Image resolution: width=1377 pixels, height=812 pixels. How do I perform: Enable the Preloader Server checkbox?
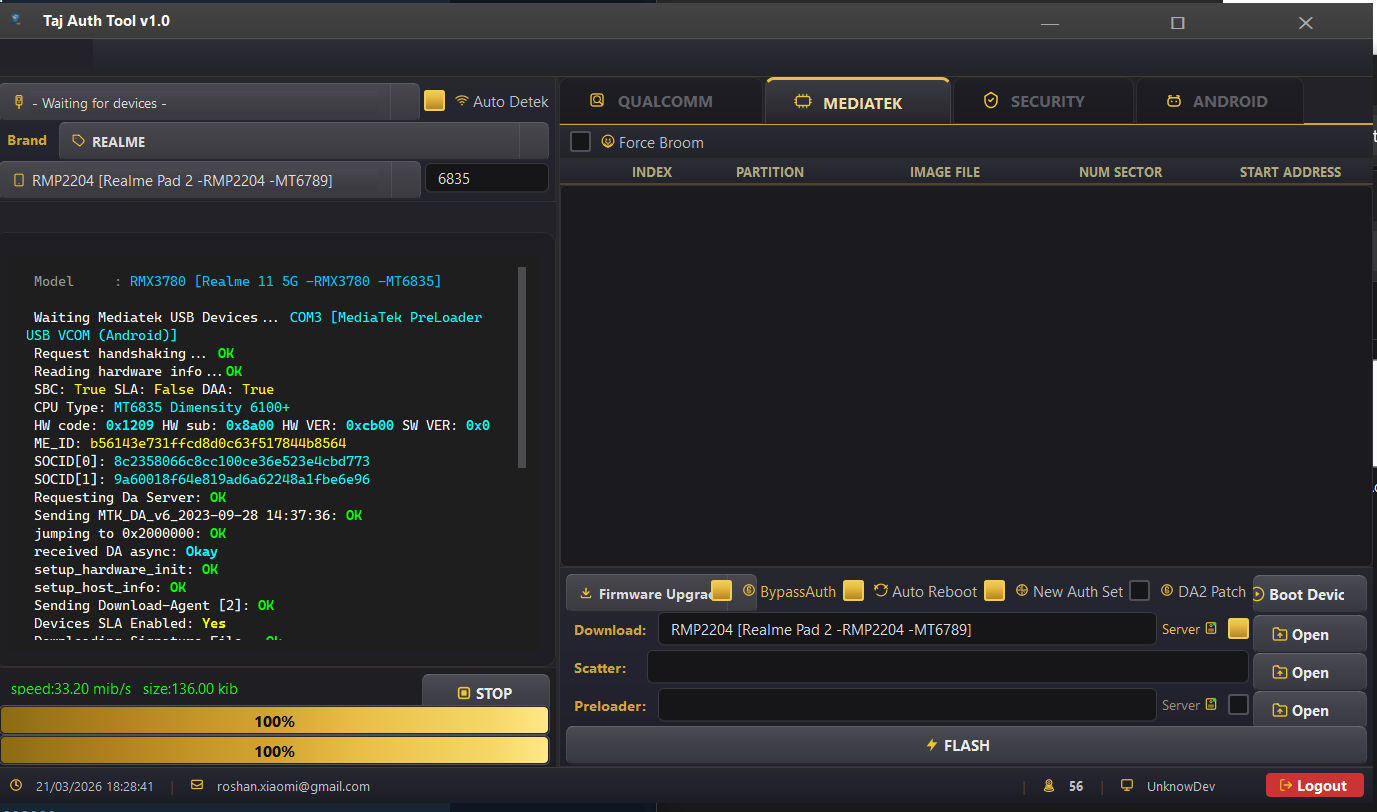(1238, 705)
